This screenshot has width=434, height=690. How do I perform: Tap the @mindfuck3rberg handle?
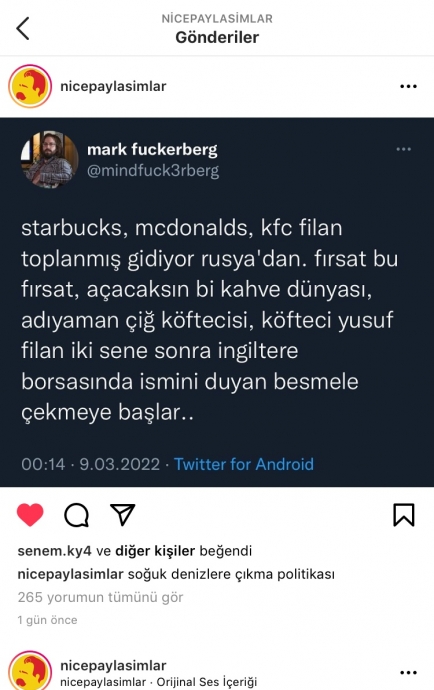click(x=153, y=171)
